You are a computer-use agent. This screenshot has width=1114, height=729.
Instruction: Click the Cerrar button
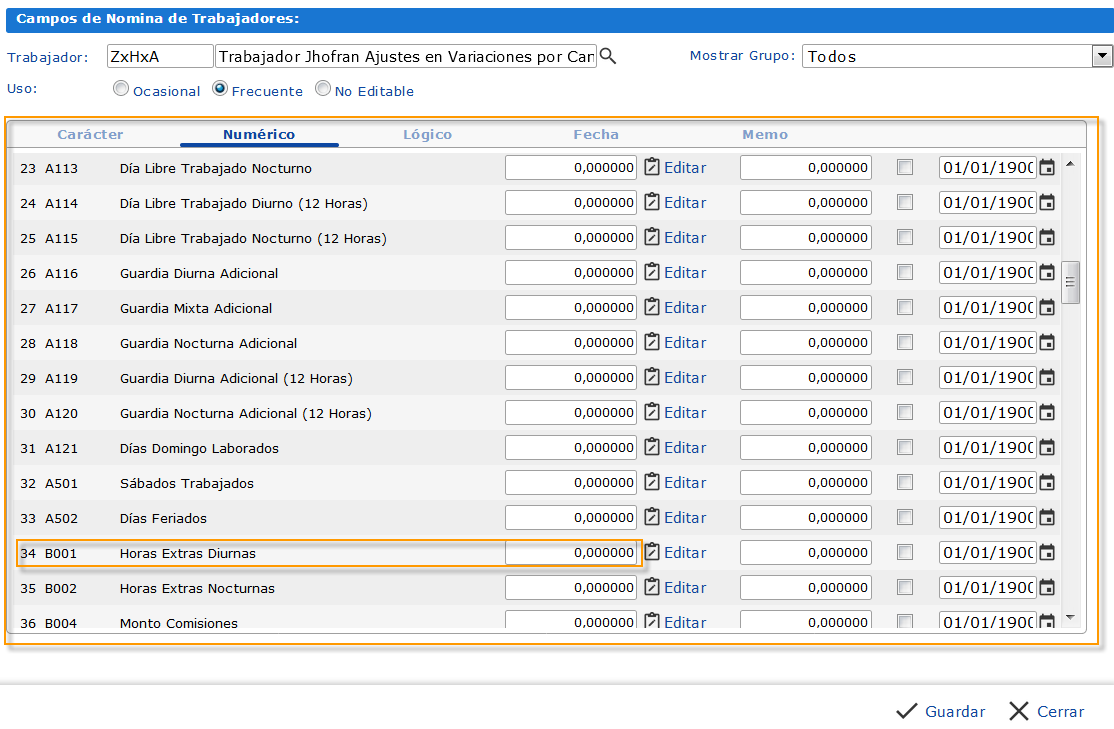pos(1047,712)
